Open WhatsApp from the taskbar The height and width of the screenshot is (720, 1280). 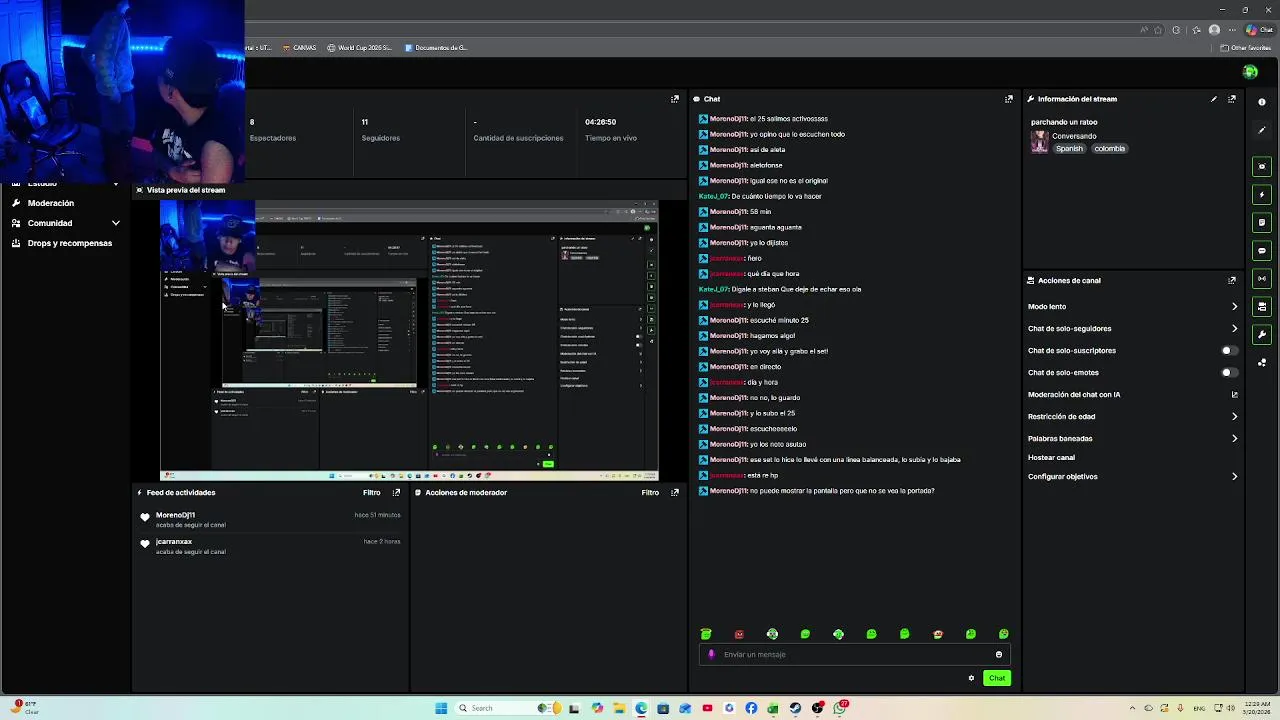pyautogui.click(x=840, y=708)
